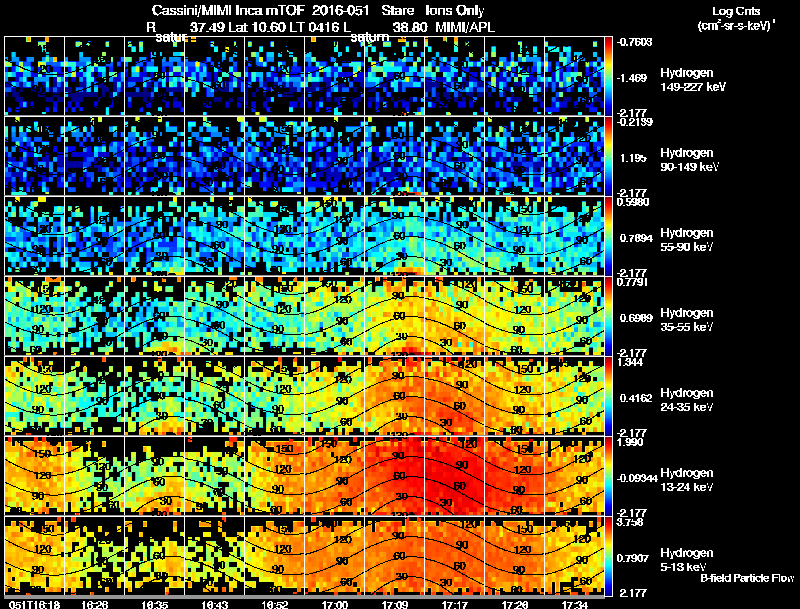Click the '-0.7603' colorbar maximum value
The width and height of the screenshot is (800, 609).
(x=634, y=42)
